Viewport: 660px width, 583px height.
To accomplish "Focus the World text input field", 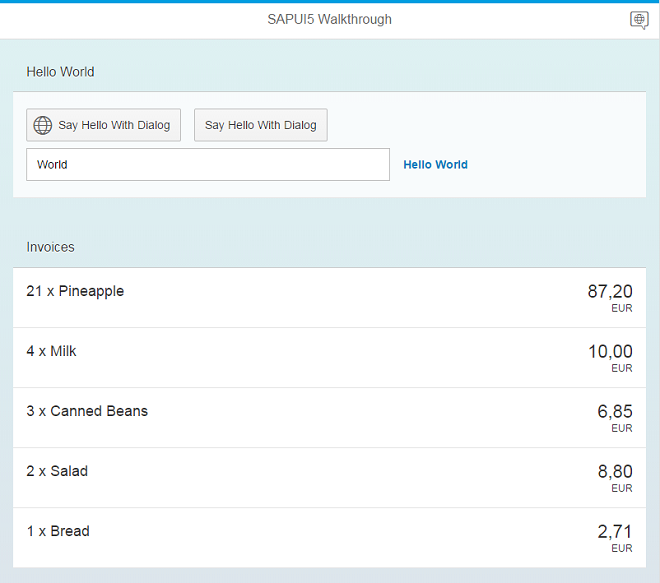I will [207, 165].
